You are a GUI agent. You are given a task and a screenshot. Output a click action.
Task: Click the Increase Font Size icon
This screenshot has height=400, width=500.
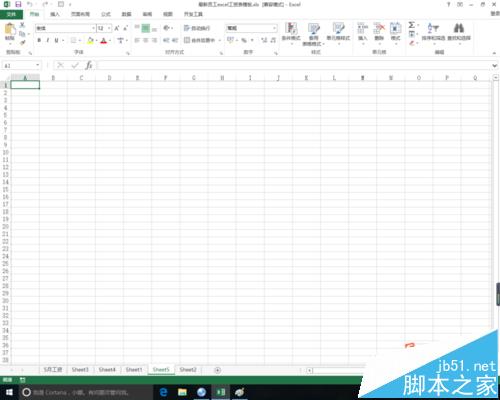point(117,28)
